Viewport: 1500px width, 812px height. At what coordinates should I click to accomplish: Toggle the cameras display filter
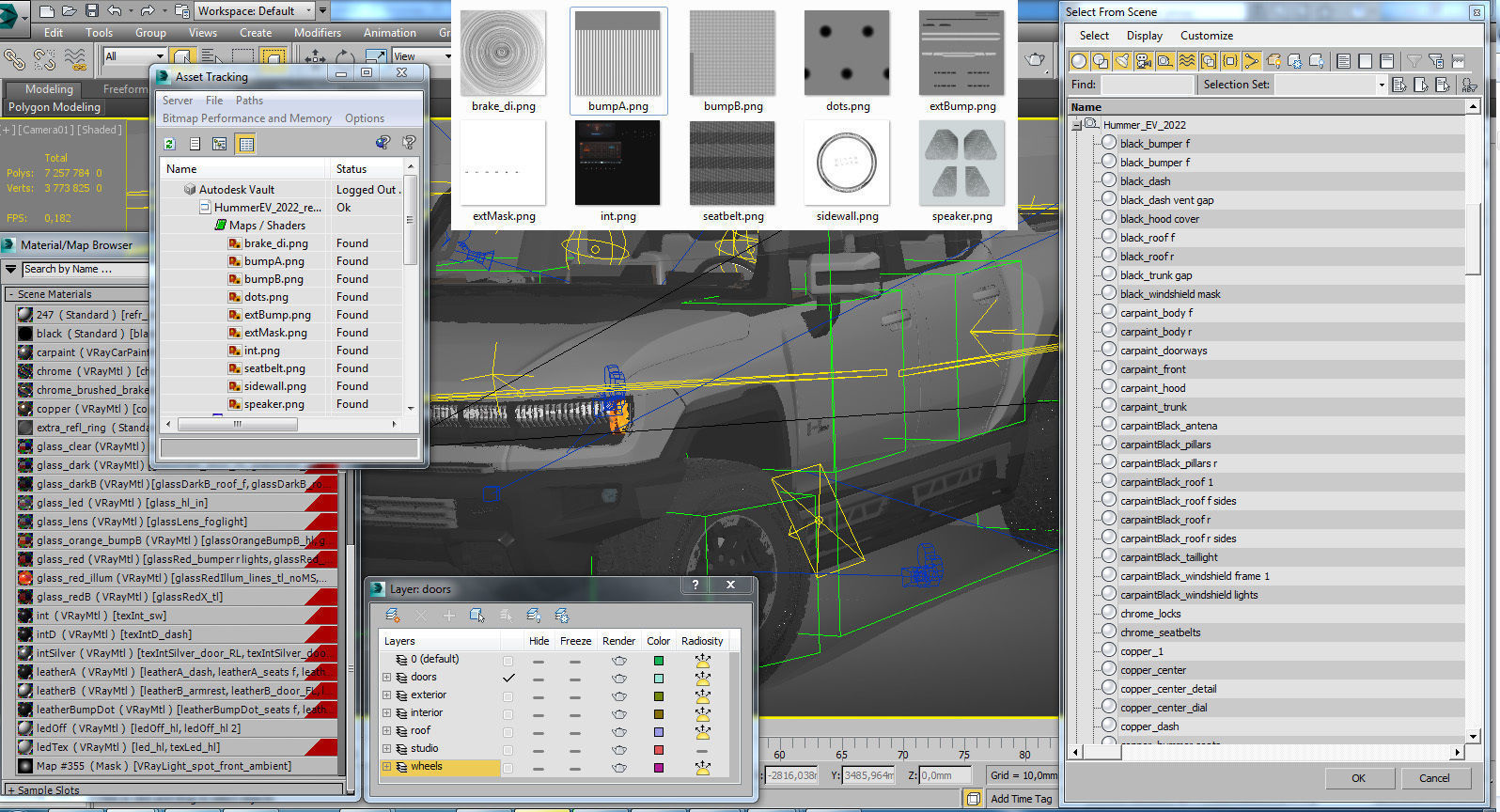1144,61
